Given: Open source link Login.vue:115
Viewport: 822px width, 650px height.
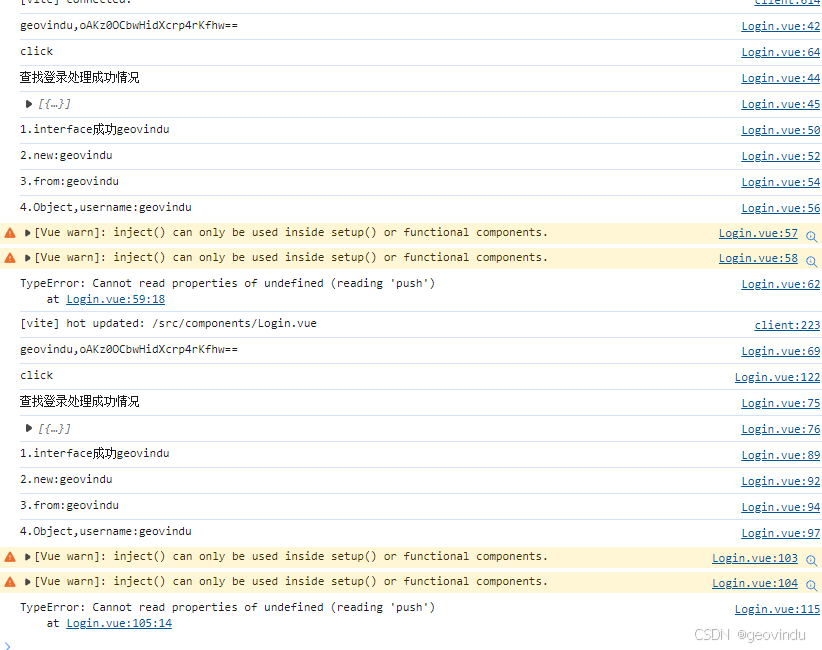Looking at the screenshot, I should tap(777, 609).
